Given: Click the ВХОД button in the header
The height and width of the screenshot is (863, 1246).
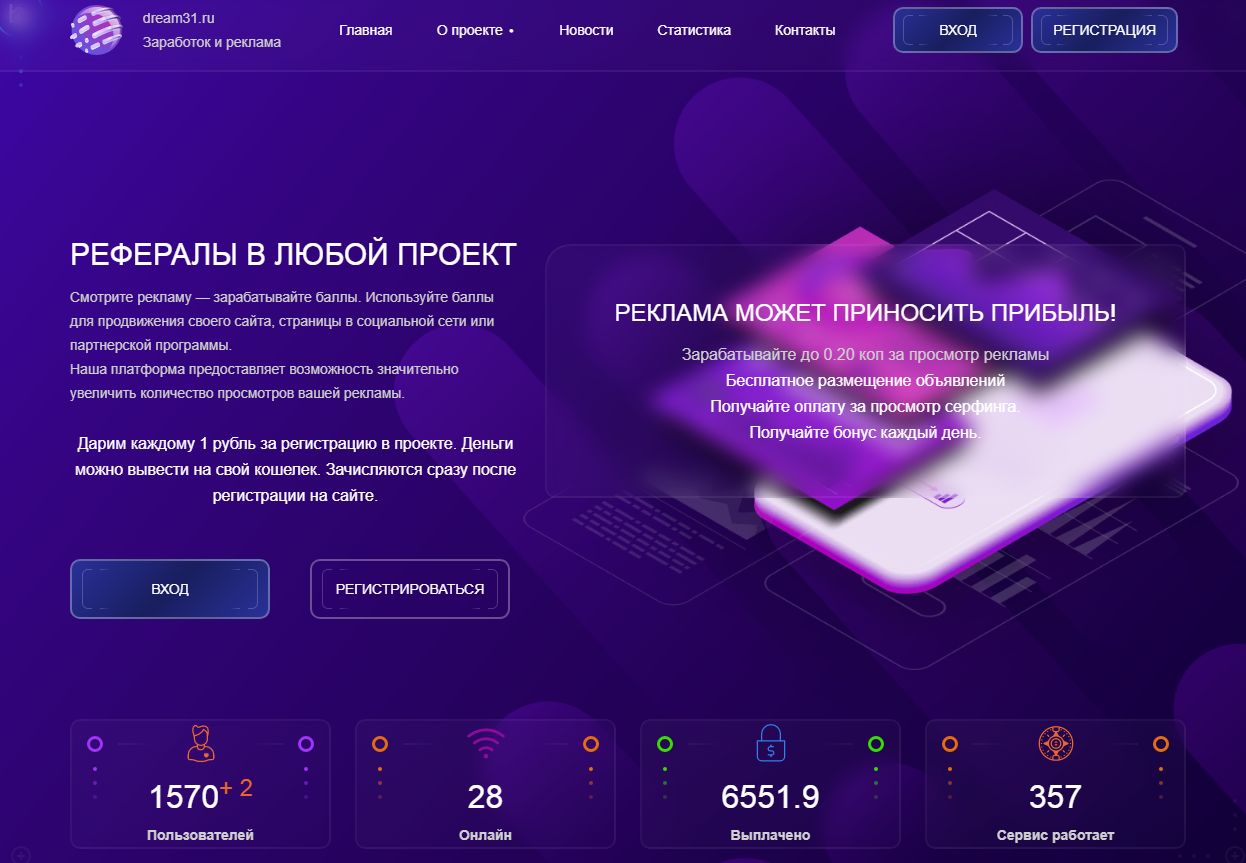Looking at the screenshot, I should click(x=958, y=30).
